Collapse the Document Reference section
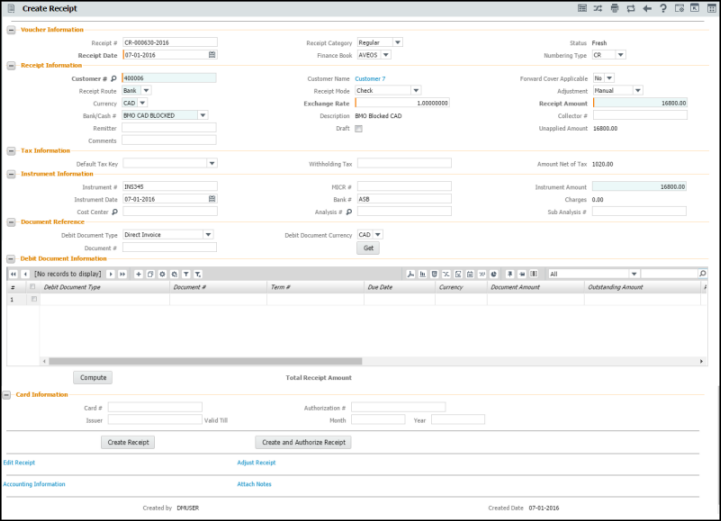The image size is (721, 521). (11, 223)
